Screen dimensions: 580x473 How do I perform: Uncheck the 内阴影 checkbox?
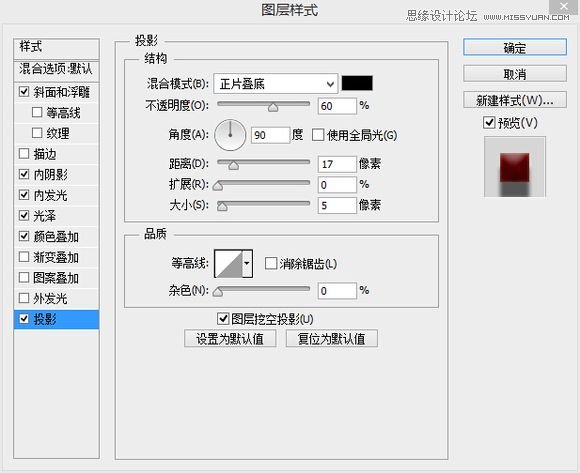24,174
